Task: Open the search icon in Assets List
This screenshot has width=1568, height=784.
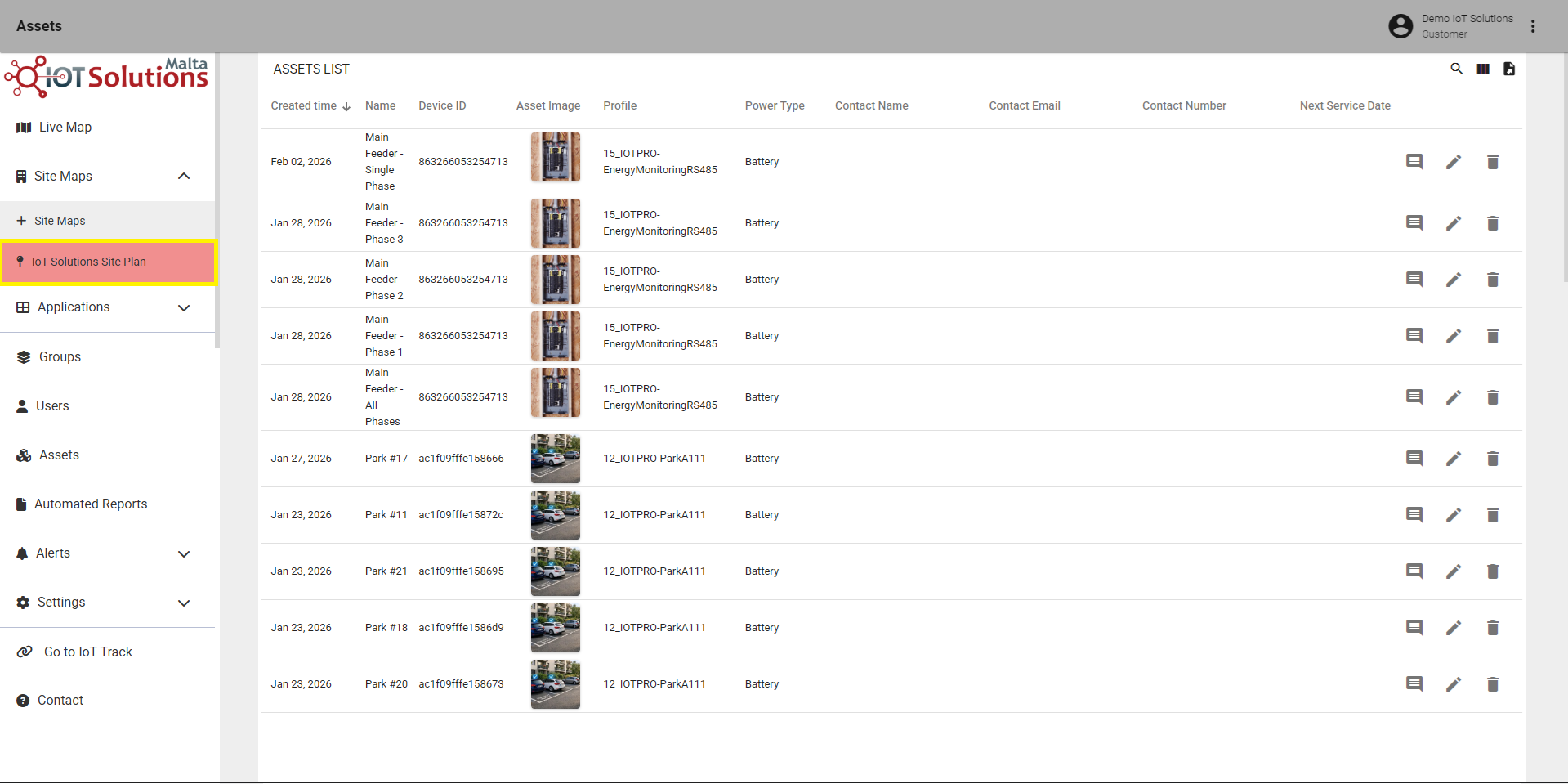Action: tap(1456, 69)
